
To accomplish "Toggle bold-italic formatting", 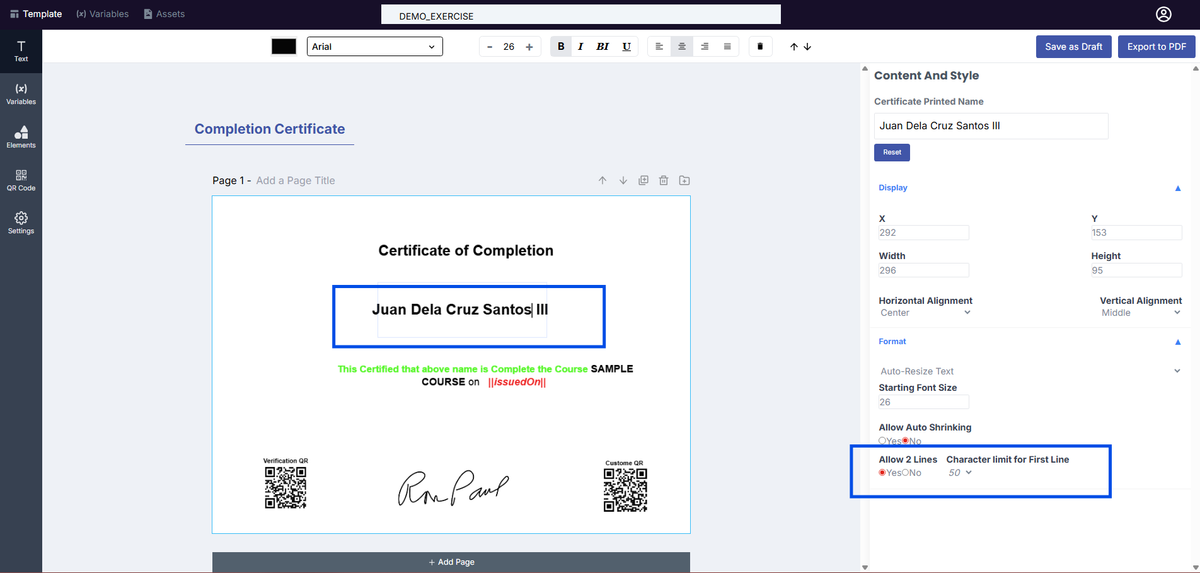I will click(x=603, y=47).
